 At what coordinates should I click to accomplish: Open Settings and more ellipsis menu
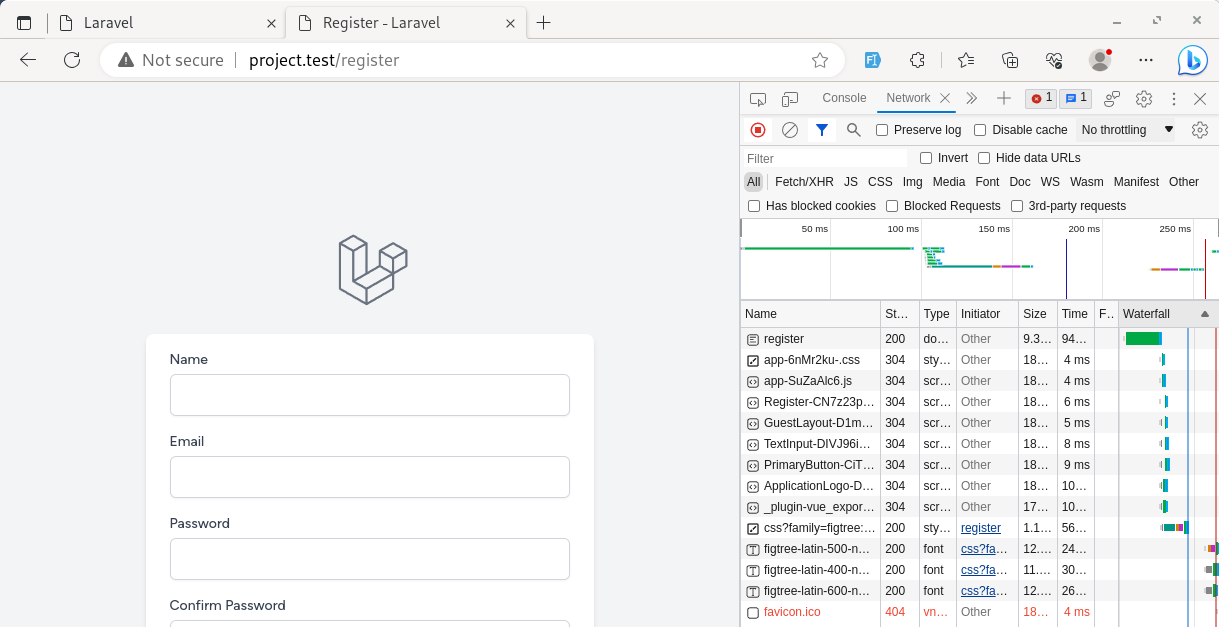(x=1146, y=60)
